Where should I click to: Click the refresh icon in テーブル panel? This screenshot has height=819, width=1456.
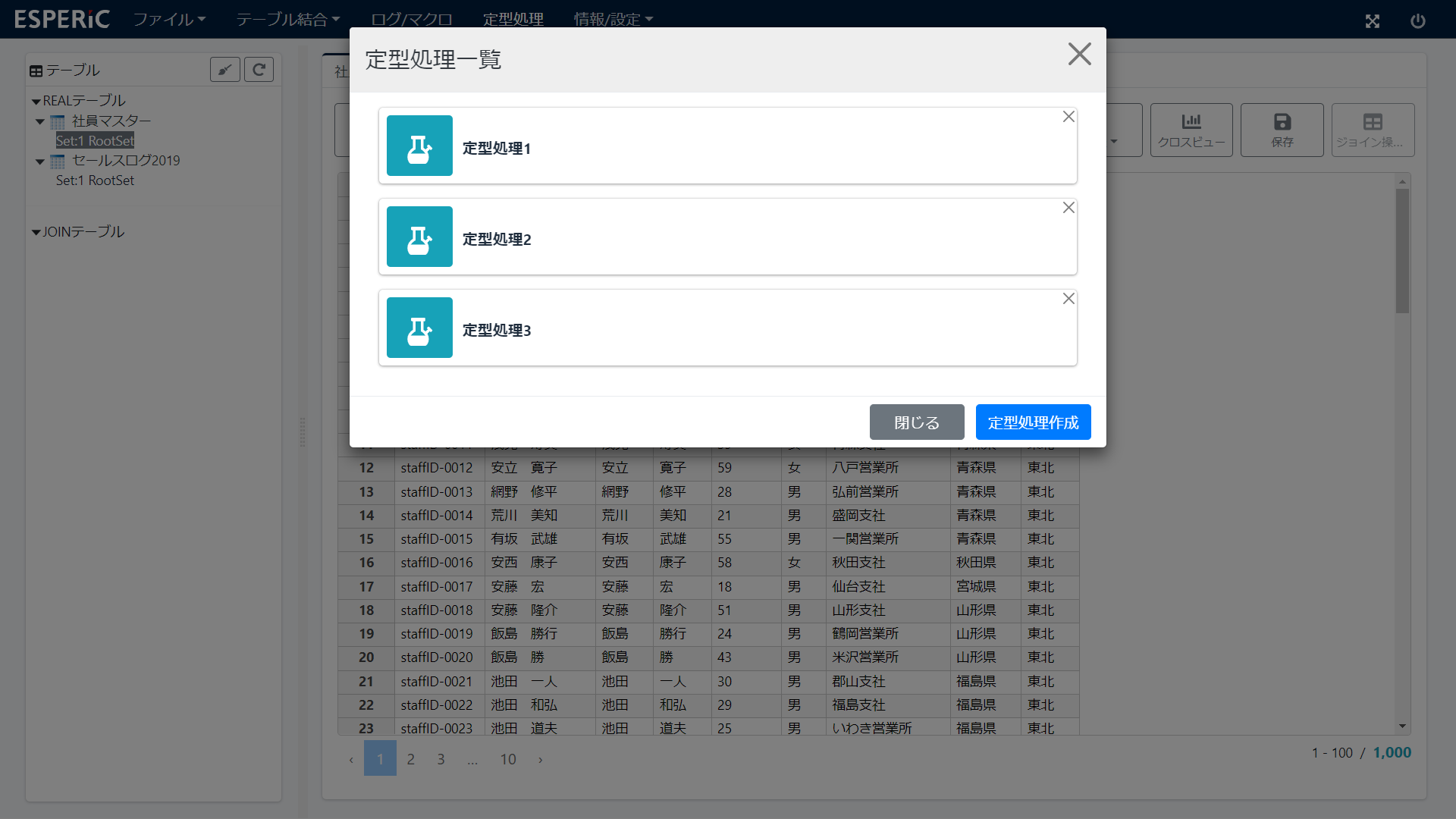(x=259, y=70)
